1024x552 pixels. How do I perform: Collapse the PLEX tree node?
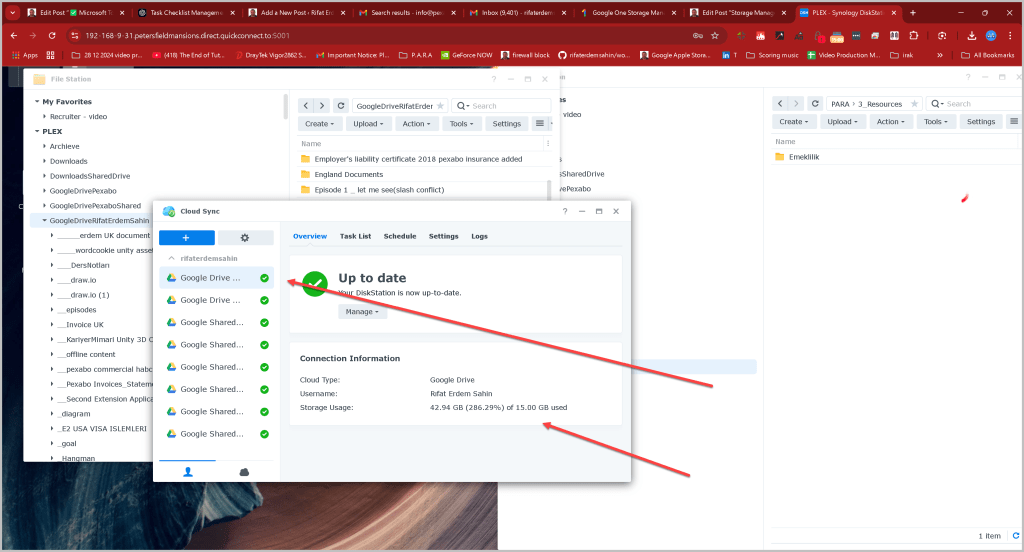(37, 131)
